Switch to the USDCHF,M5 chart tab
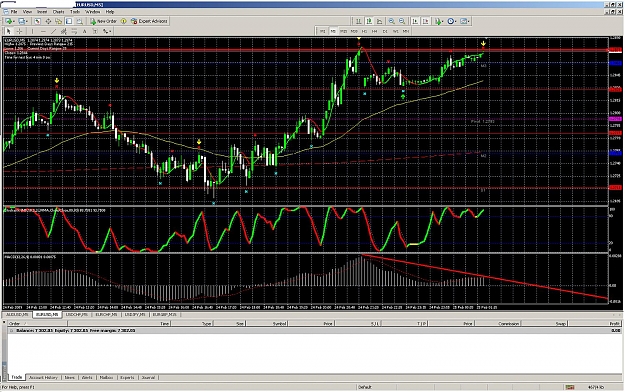The height and width of the screenshot is (392, 625). tap(77, 315)
